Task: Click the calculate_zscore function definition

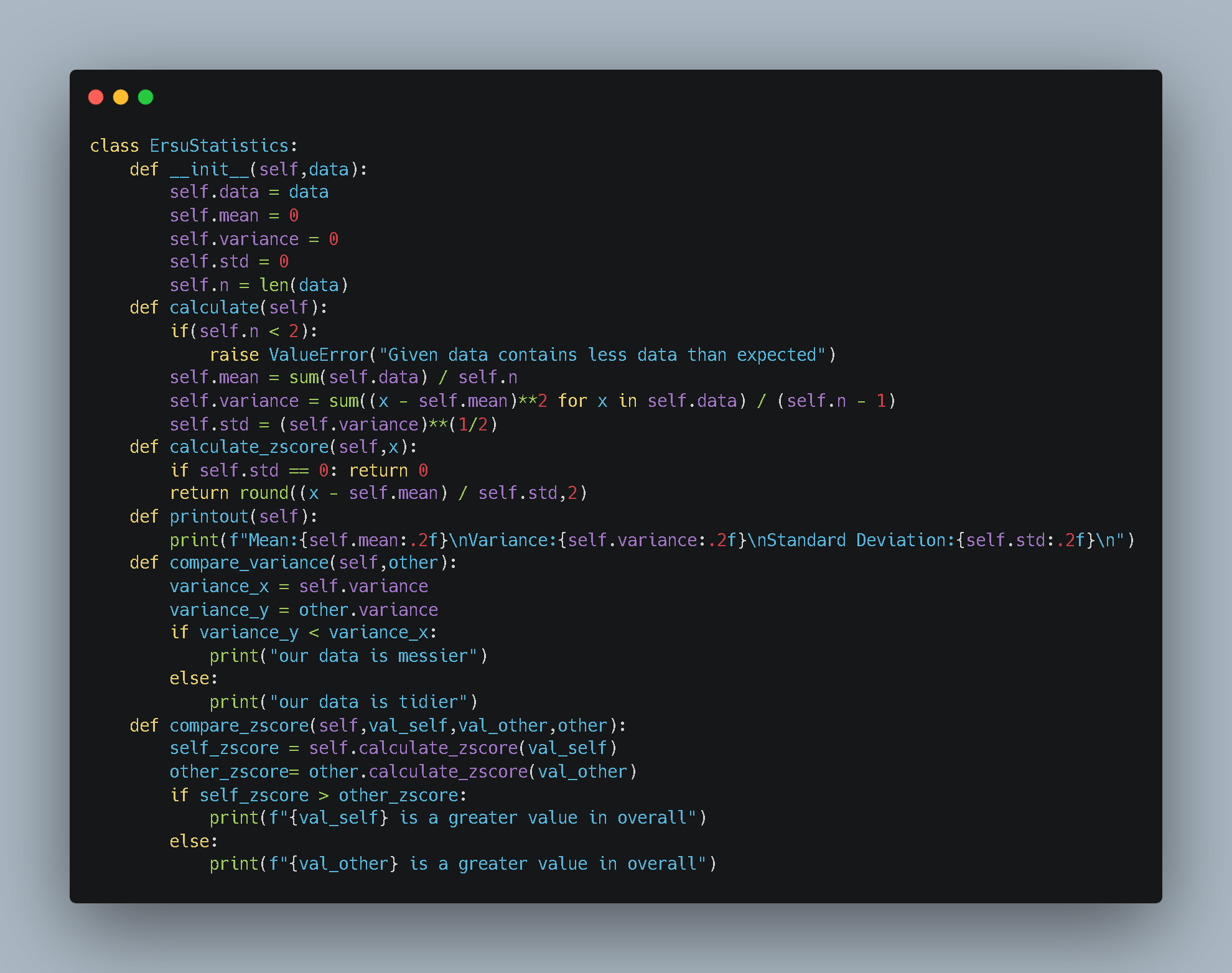Action: coord(249,447)
